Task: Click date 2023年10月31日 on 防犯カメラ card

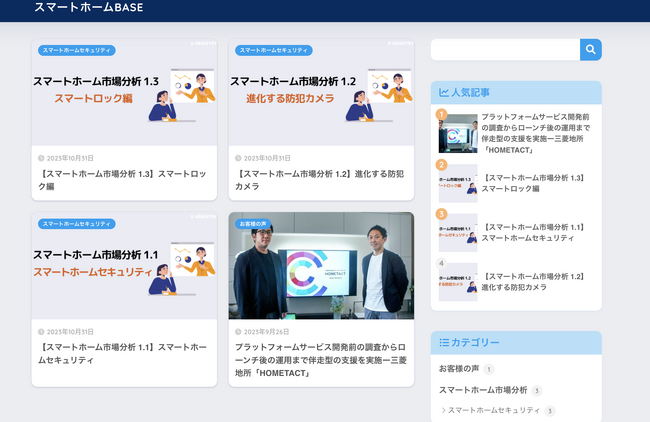Action: 267,158
